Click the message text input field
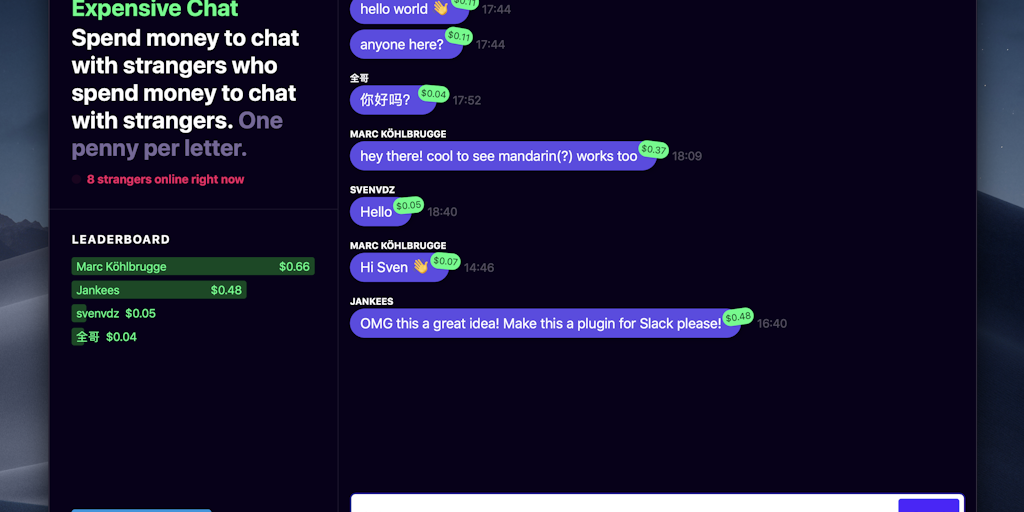Screen dimensions: 1024x512 pyautogui.click(x=624, y=503)
